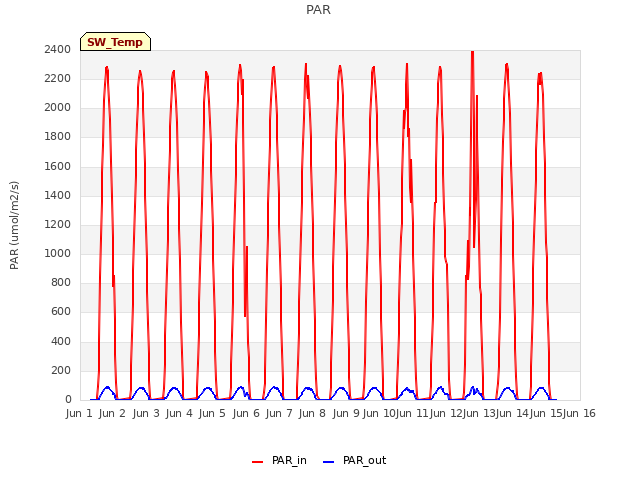Click the 600 y-axis label
Image resolution: width=640 pixels, height=480 pixels.
coord(61,312)
